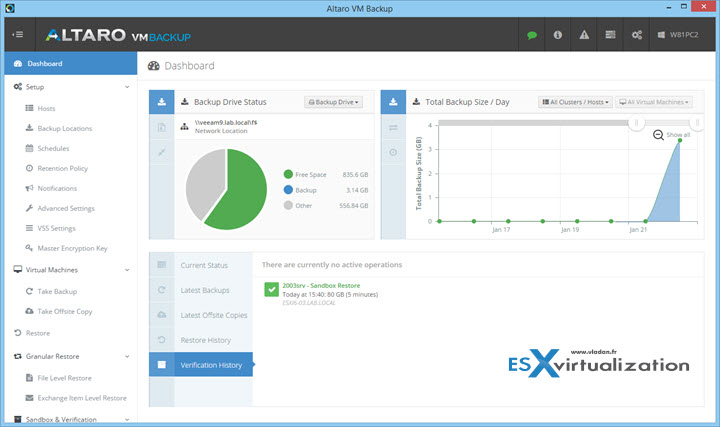Viewport: 720px width, 427px height.
Task: Click the Exchange Item envelope icon
Action: point(29,398)
